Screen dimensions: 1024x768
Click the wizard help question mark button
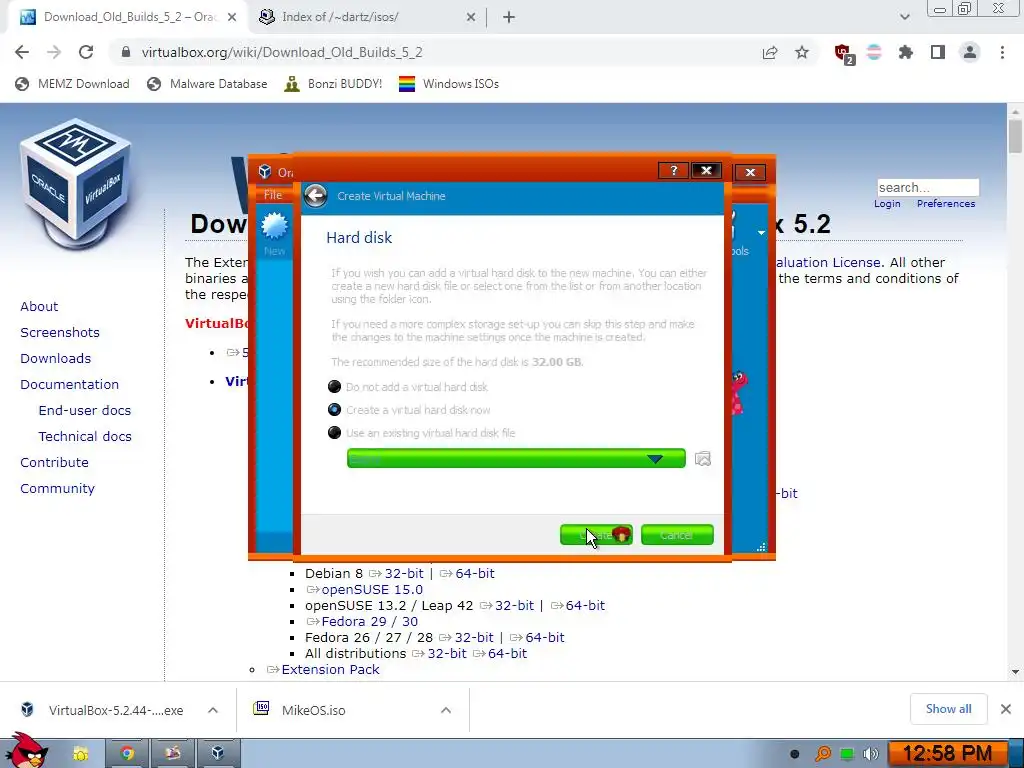click(x=673, y=171)
